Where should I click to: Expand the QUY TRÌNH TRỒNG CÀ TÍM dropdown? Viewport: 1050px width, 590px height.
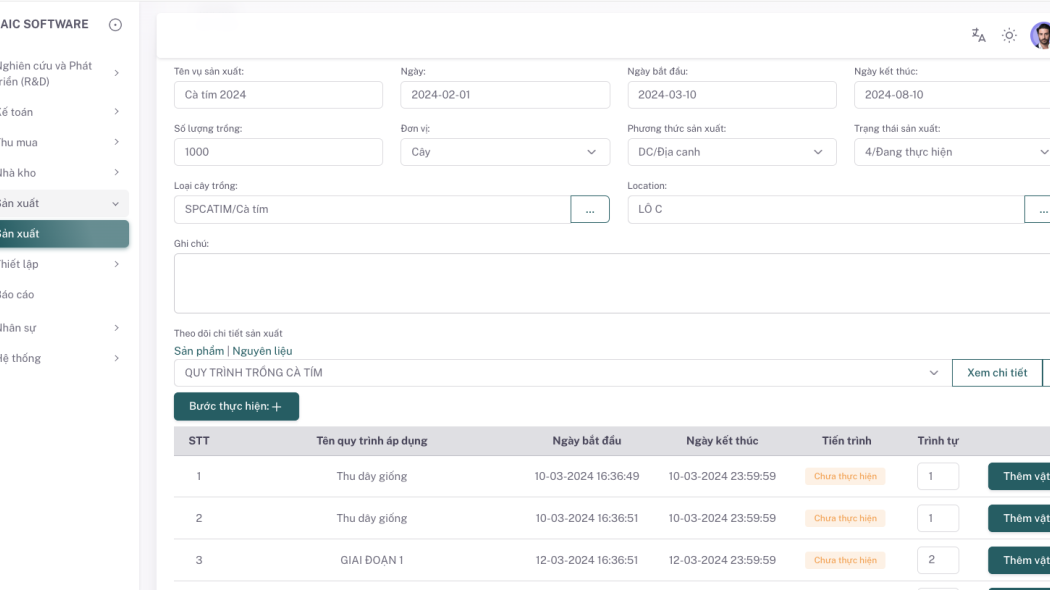tap(562, 373)
